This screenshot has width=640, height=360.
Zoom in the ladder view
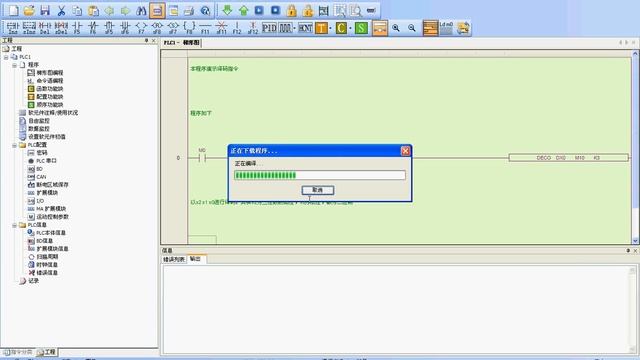click(x=396, y=28)
